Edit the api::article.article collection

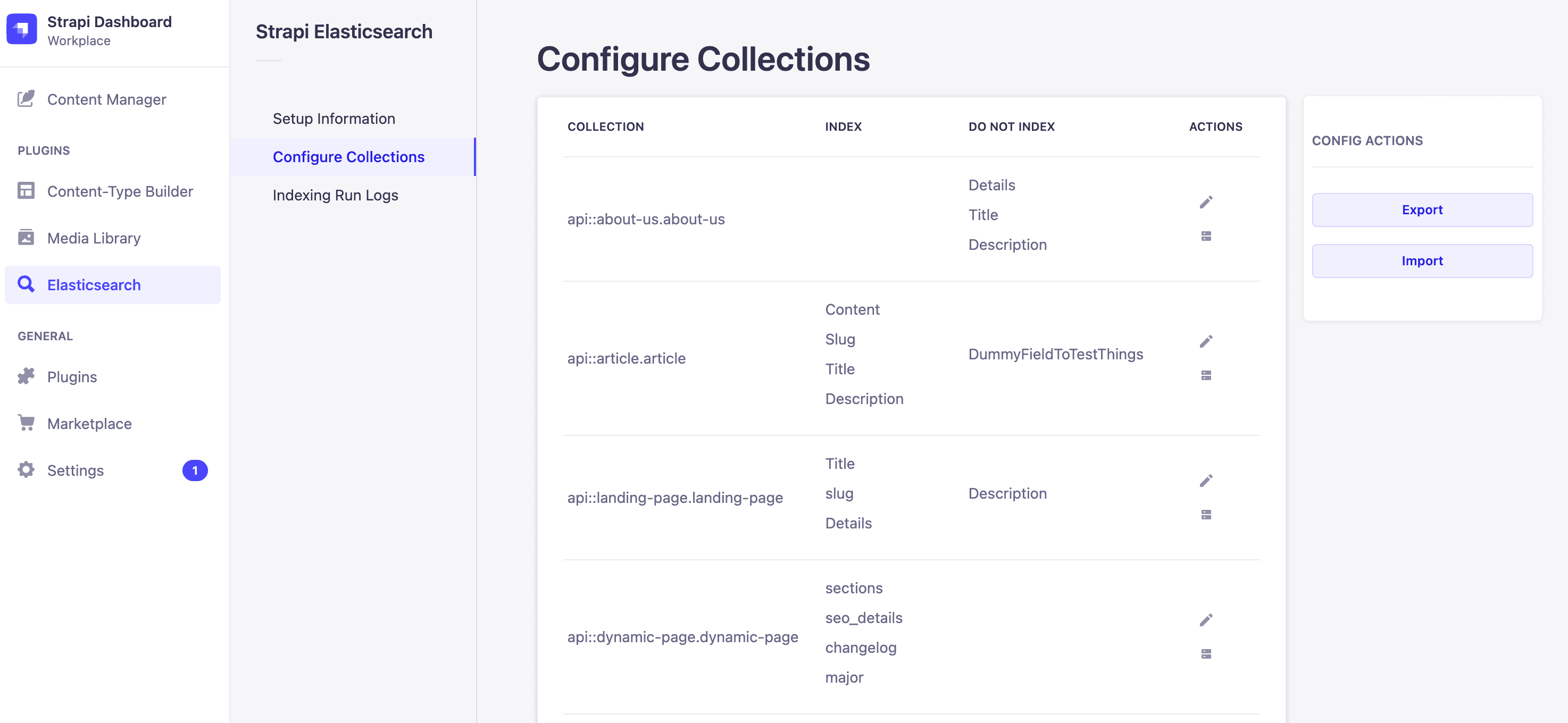pos(1206,341)
